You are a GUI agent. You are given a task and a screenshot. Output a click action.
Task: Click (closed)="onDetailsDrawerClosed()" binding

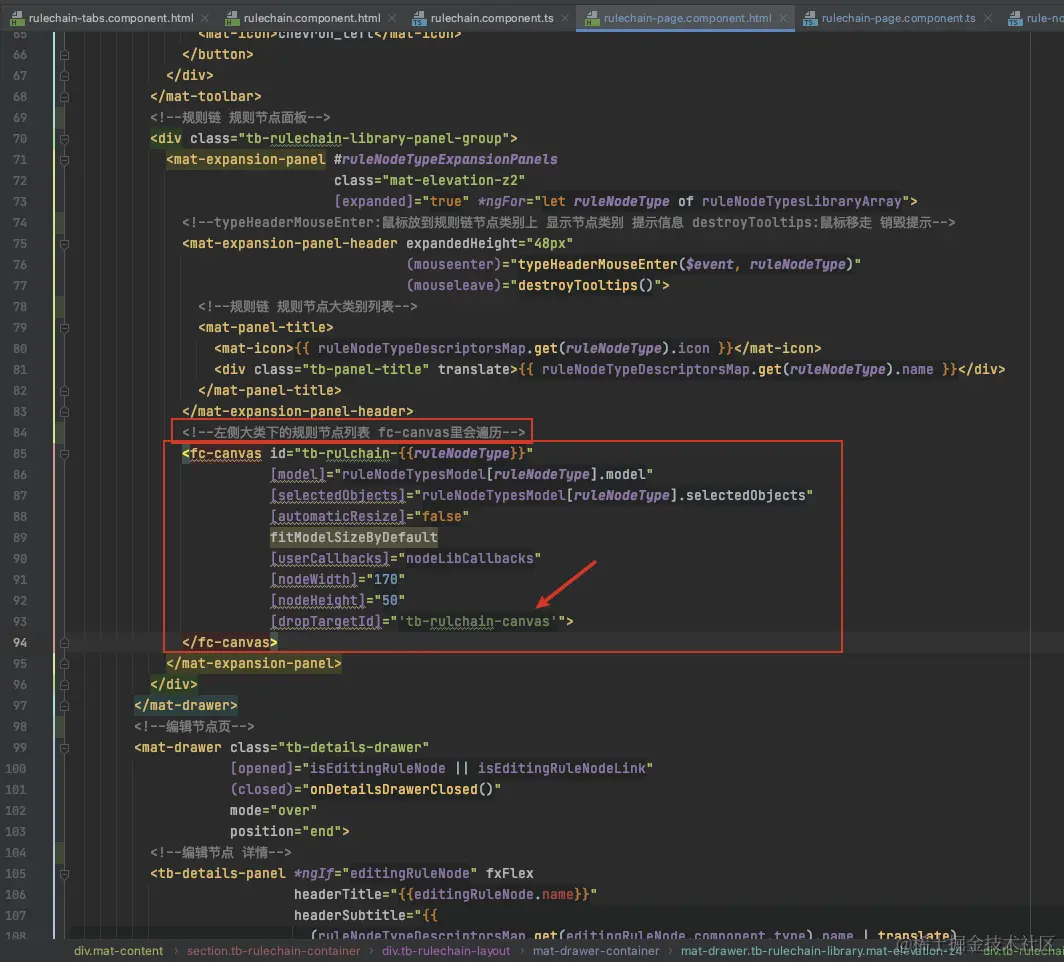366,790
